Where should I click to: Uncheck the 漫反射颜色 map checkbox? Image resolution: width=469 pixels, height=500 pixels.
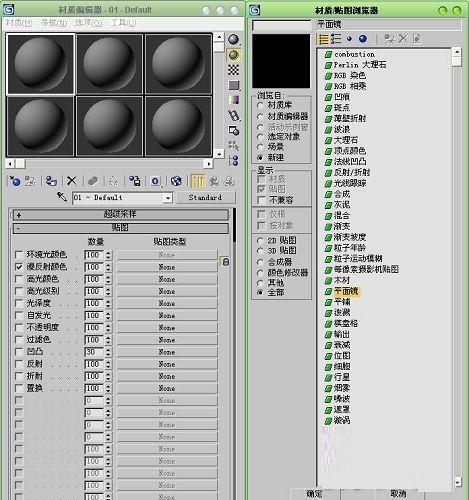(19, 267)
